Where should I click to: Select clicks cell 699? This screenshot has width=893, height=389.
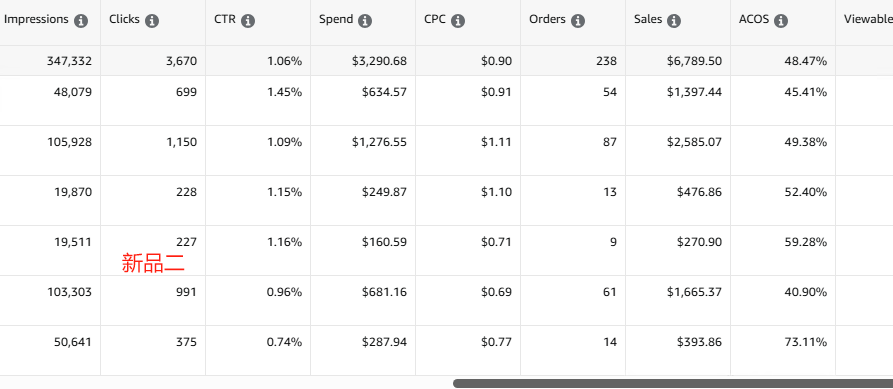(186, 92)
